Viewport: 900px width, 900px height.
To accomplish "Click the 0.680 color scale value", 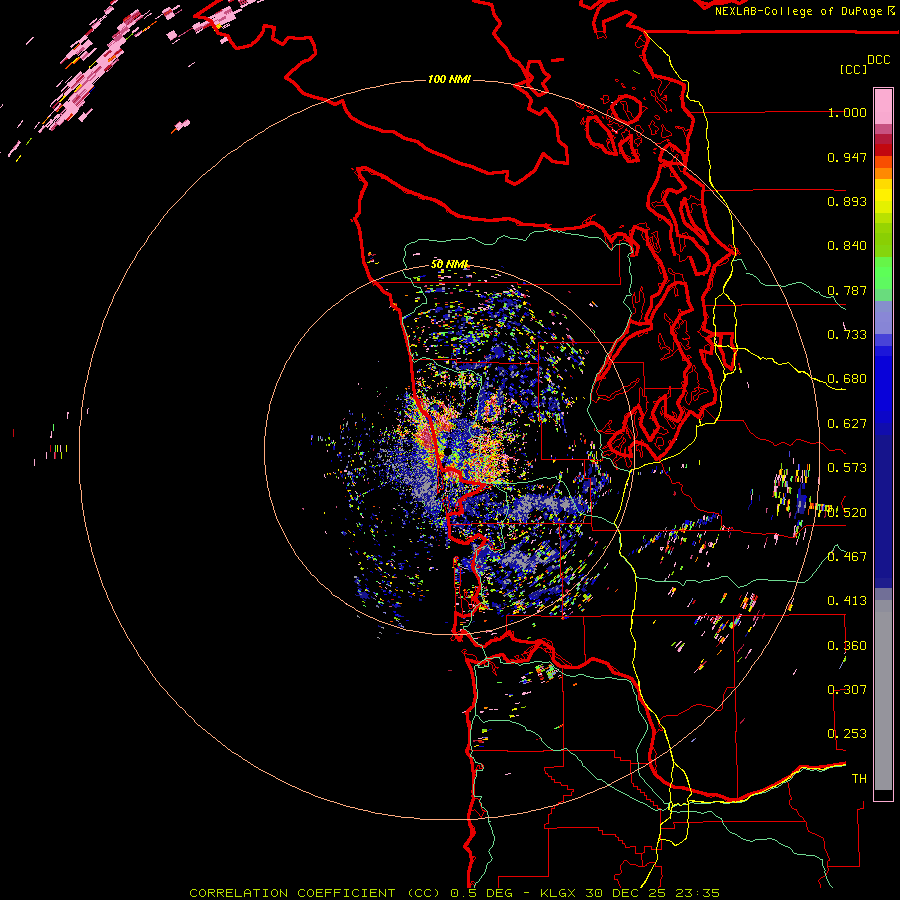I will point(847,379).
